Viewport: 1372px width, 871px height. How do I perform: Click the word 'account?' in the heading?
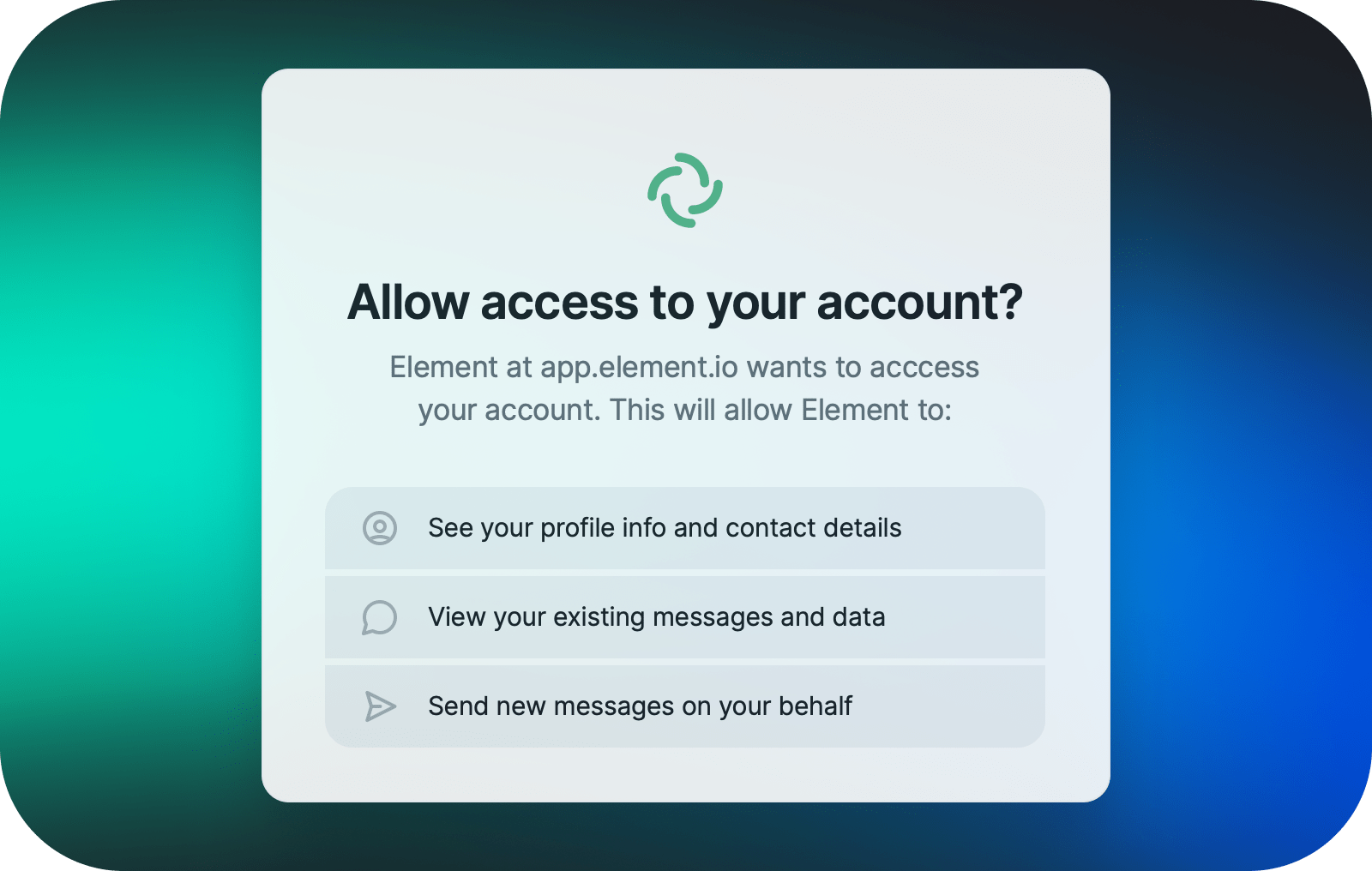[x=920, y=303]
